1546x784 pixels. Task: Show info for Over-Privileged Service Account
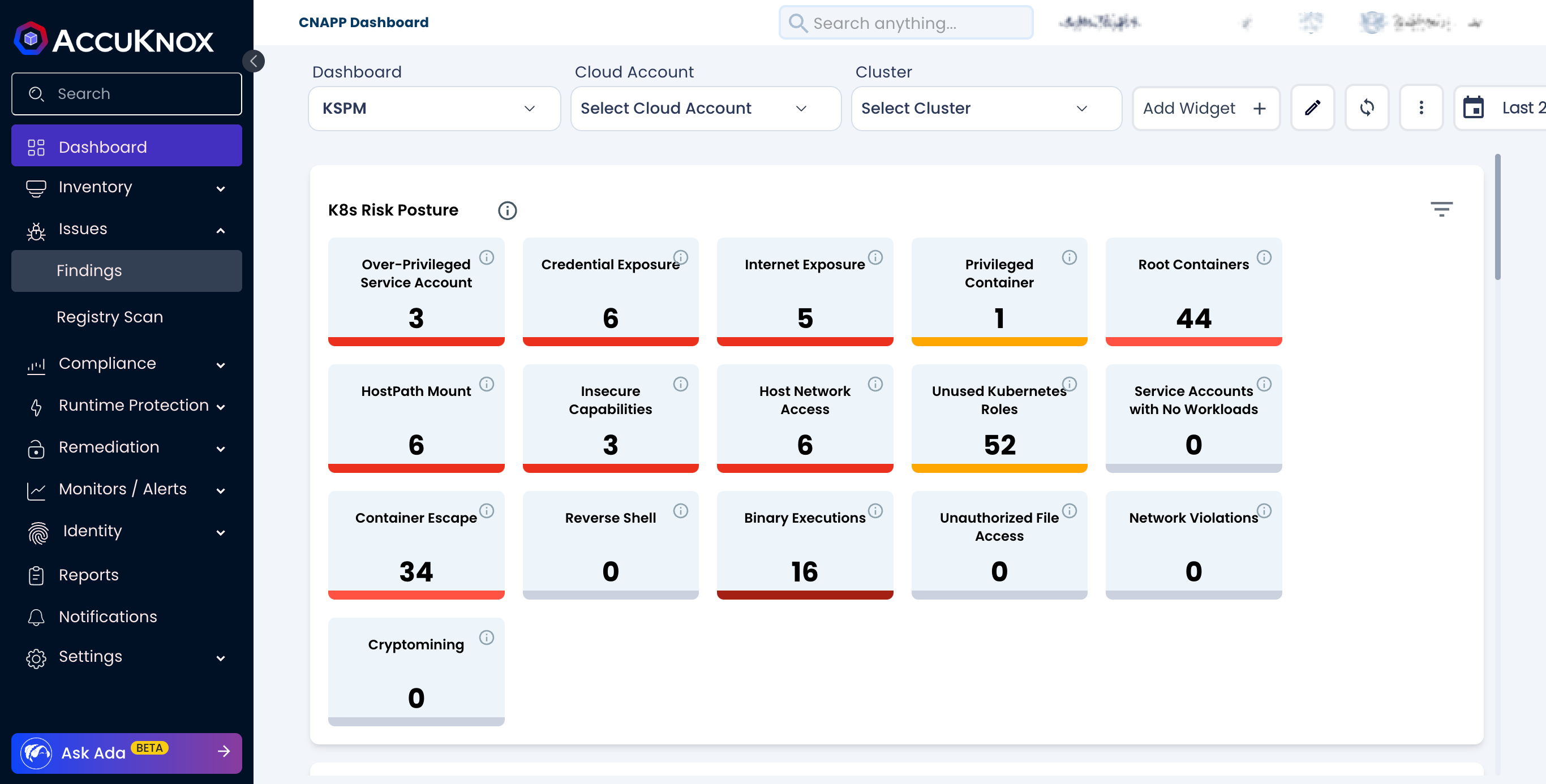click(x=487, y=257)
